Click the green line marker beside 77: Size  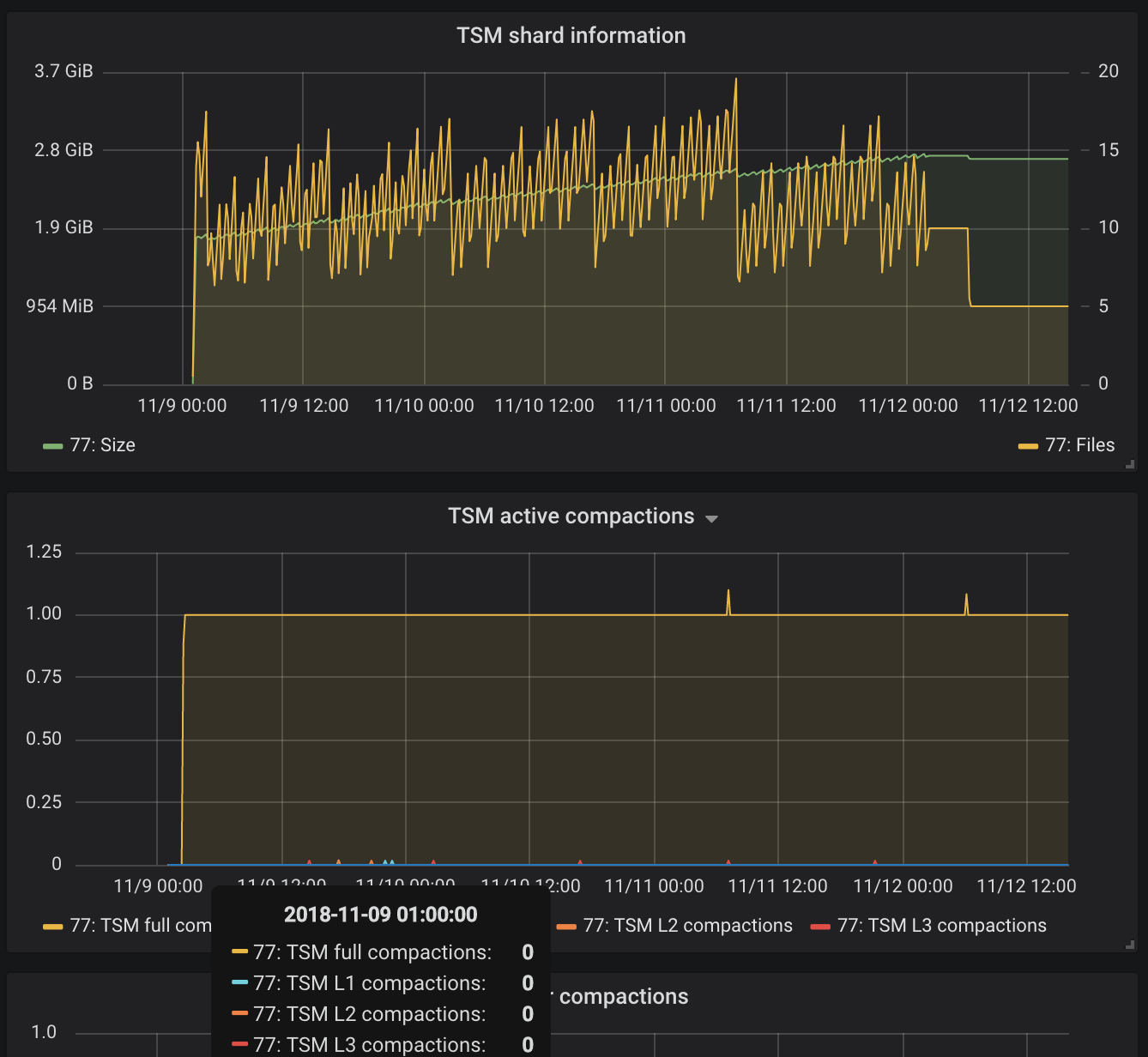point(51,446)
